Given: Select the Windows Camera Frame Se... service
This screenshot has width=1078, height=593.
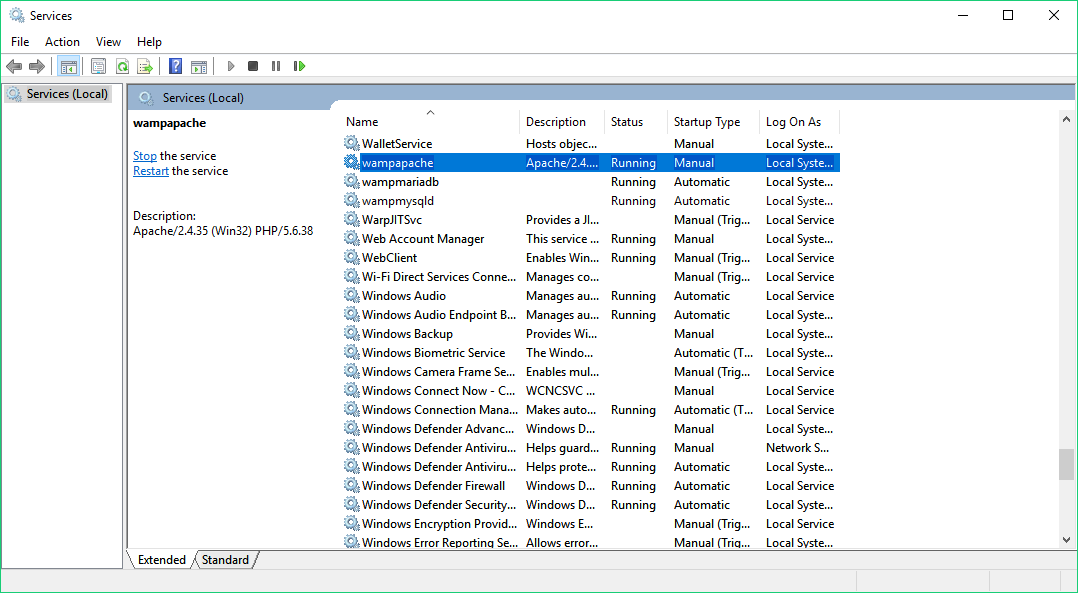Looking at the screenshot, I should [438, 372].
